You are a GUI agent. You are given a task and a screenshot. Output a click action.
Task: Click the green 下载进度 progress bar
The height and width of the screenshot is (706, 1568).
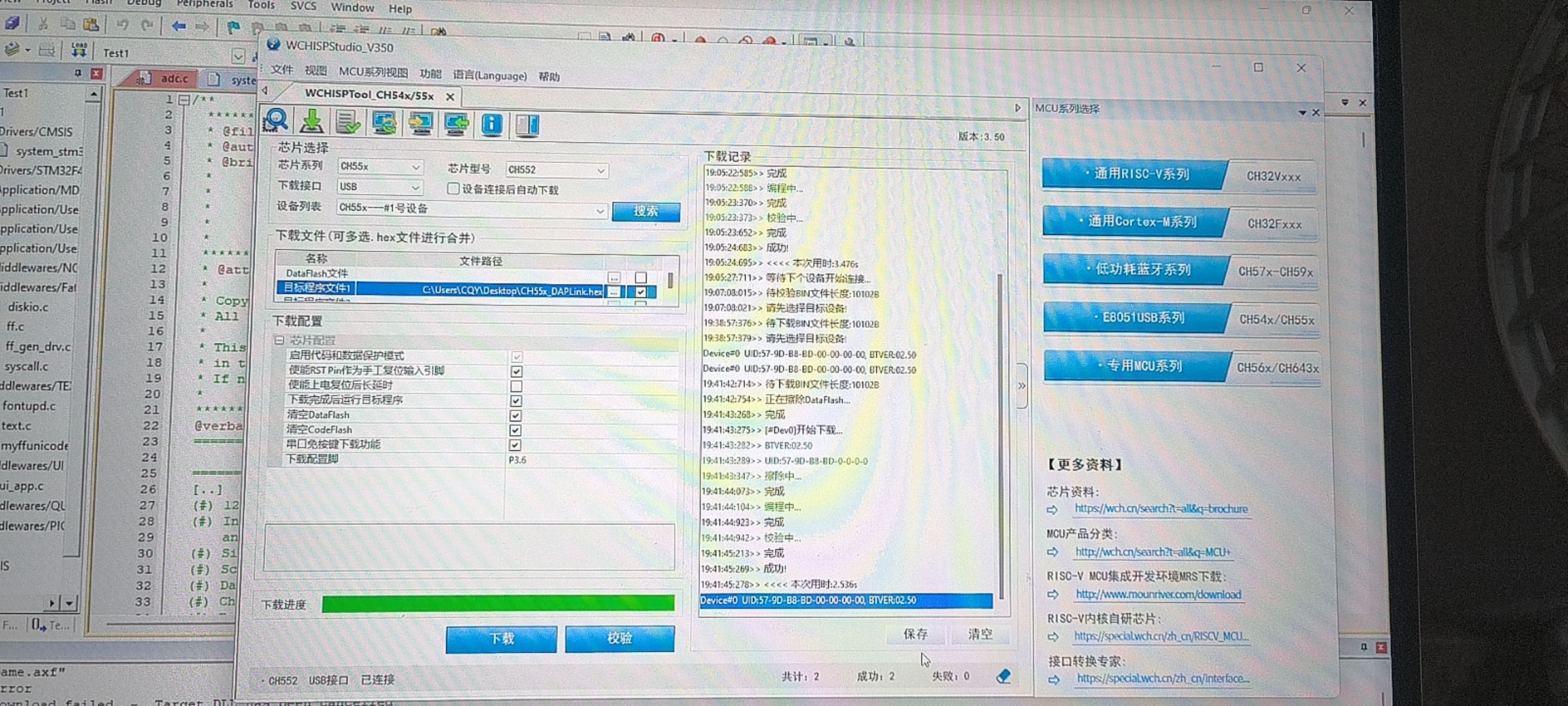point(498,603)
